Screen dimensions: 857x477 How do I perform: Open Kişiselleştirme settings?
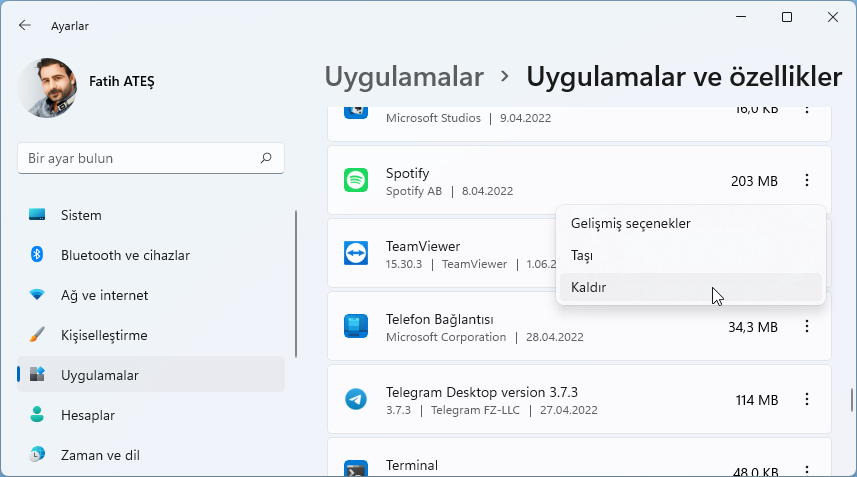click(x=151, y=335)
